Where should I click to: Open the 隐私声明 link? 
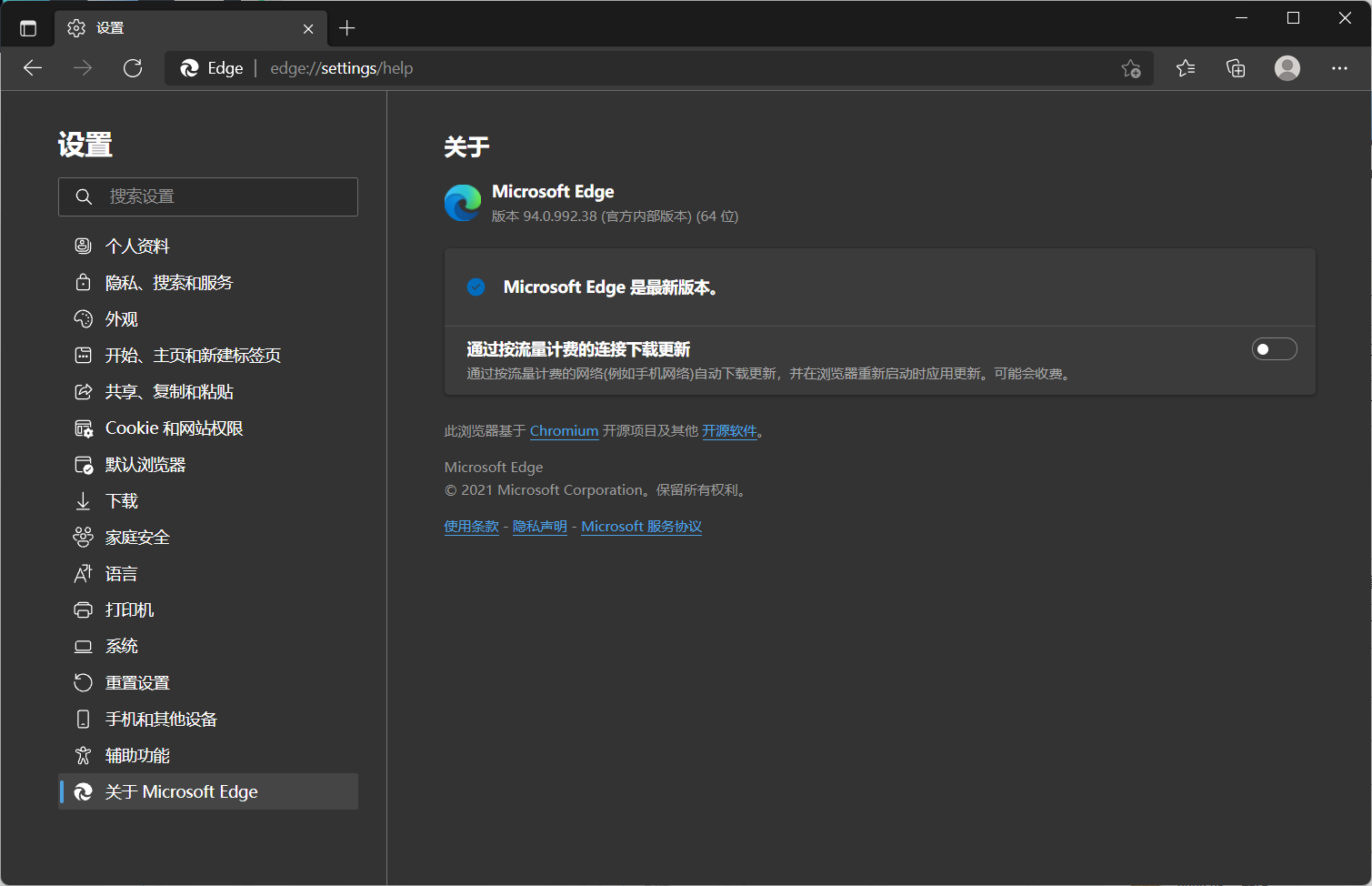540,527
